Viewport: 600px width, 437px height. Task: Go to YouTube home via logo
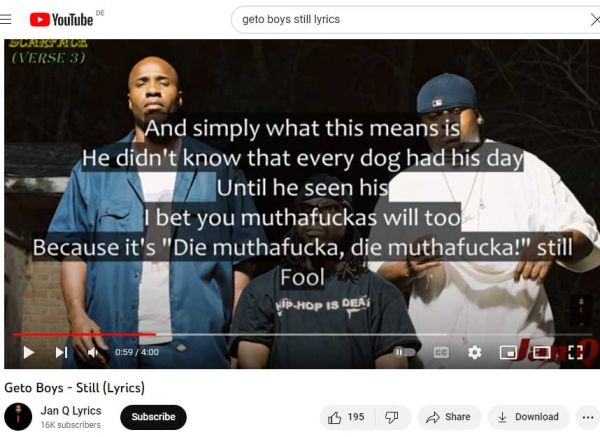(61, 20)
